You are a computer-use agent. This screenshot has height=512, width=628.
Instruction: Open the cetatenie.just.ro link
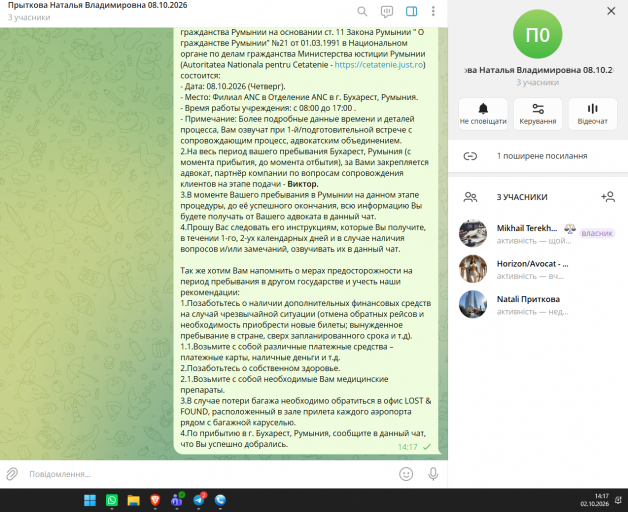378,65
